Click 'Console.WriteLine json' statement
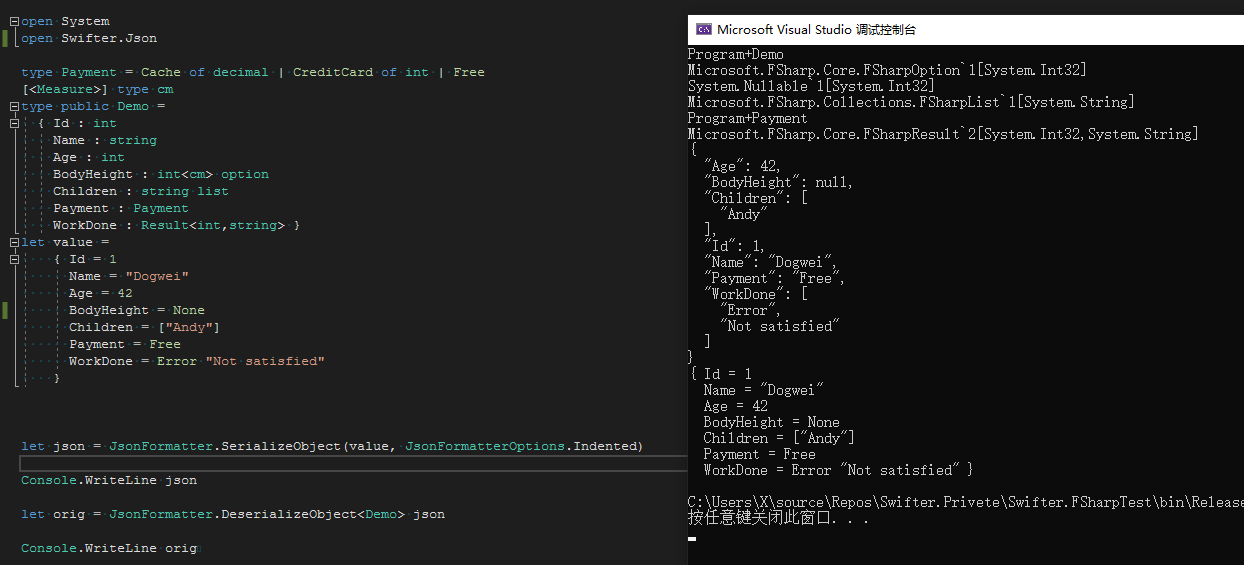The width and height of the screenshot is (1244, 565). pos(109,480)
